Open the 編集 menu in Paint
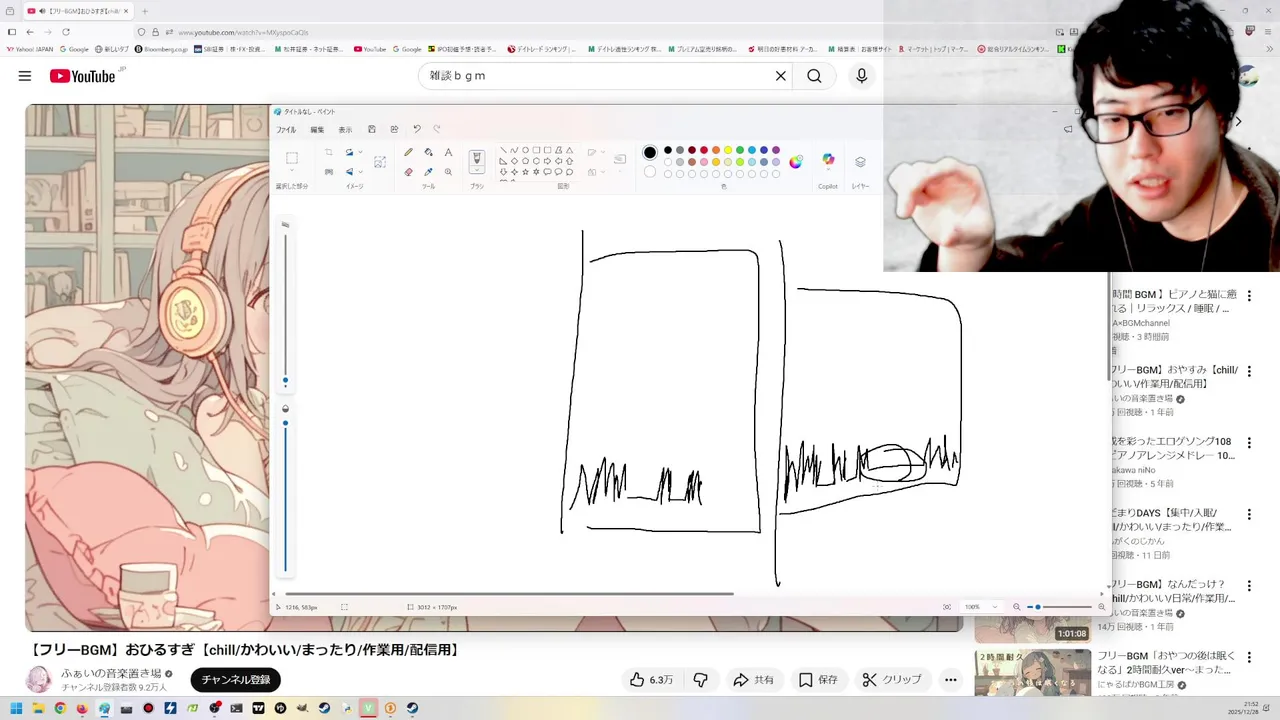 click(x=317, y=130)
